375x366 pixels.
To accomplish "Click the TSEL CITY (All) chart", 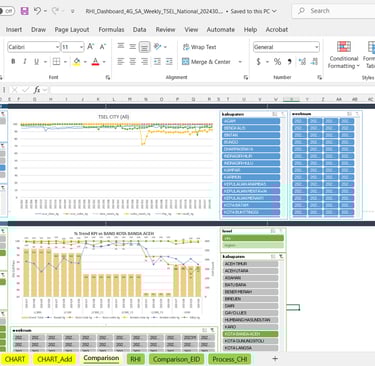I will (x=113, y=164).
